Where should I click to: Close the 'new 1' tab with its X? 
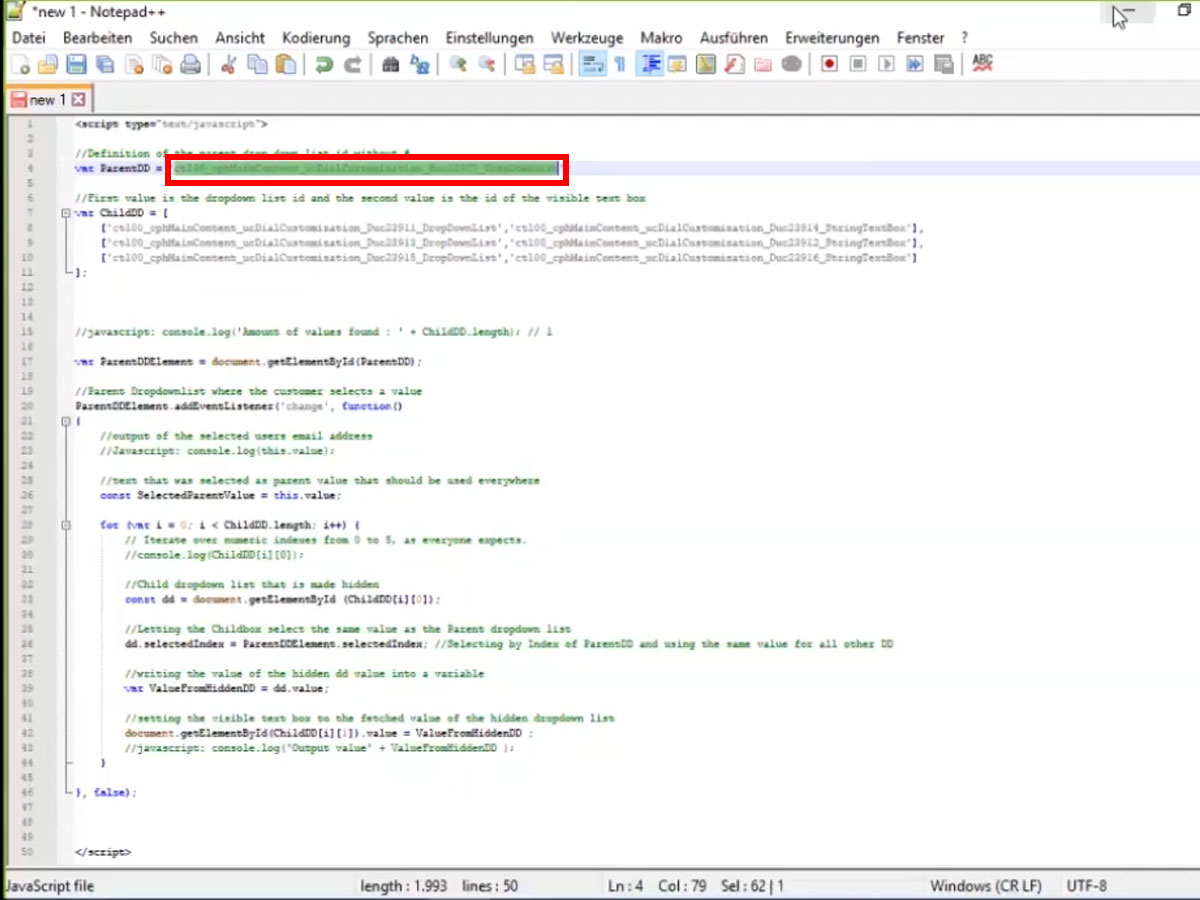(x=79, y=100)
